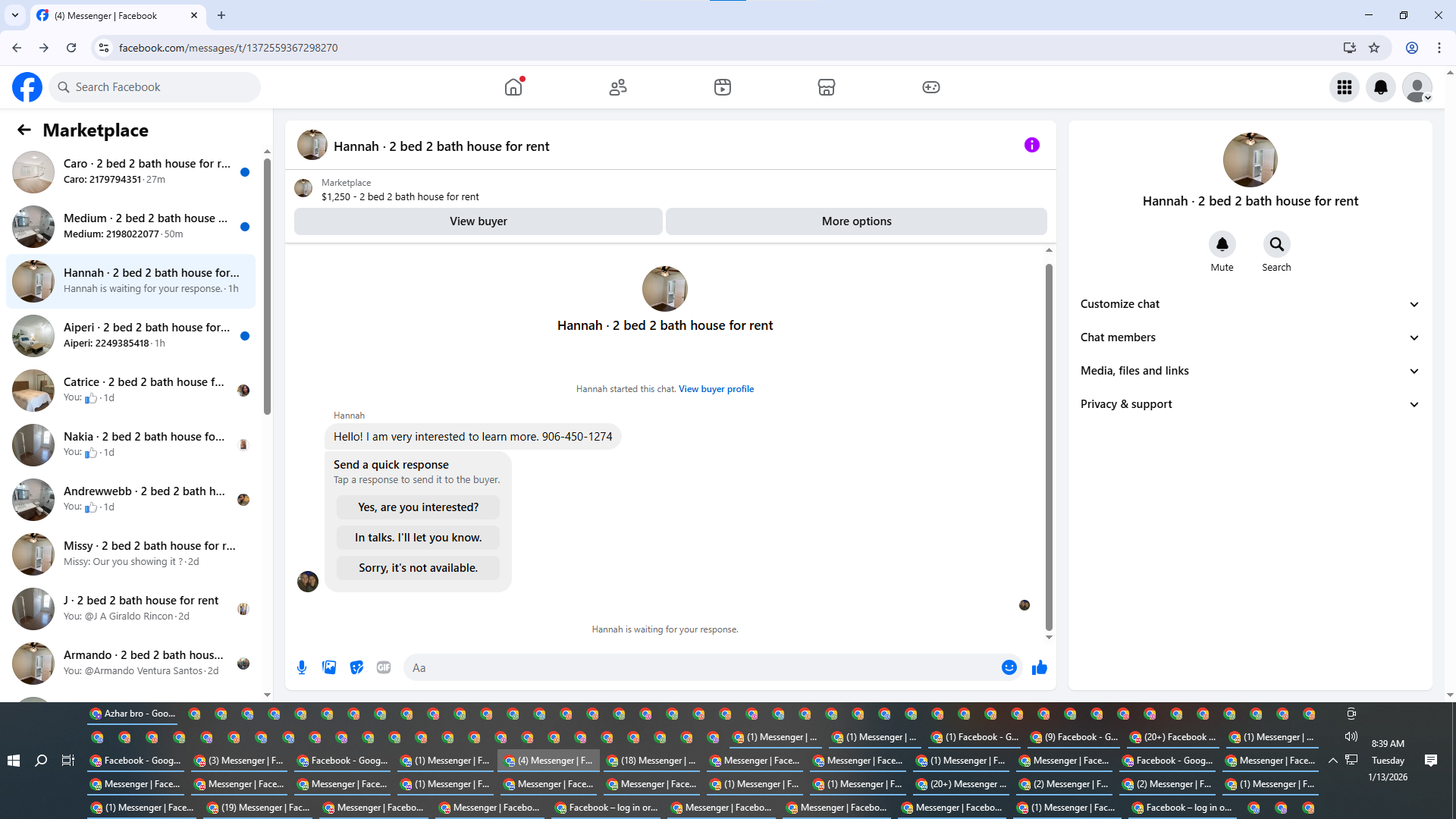Open the View buyer profile link

click(x=716, y=389)
